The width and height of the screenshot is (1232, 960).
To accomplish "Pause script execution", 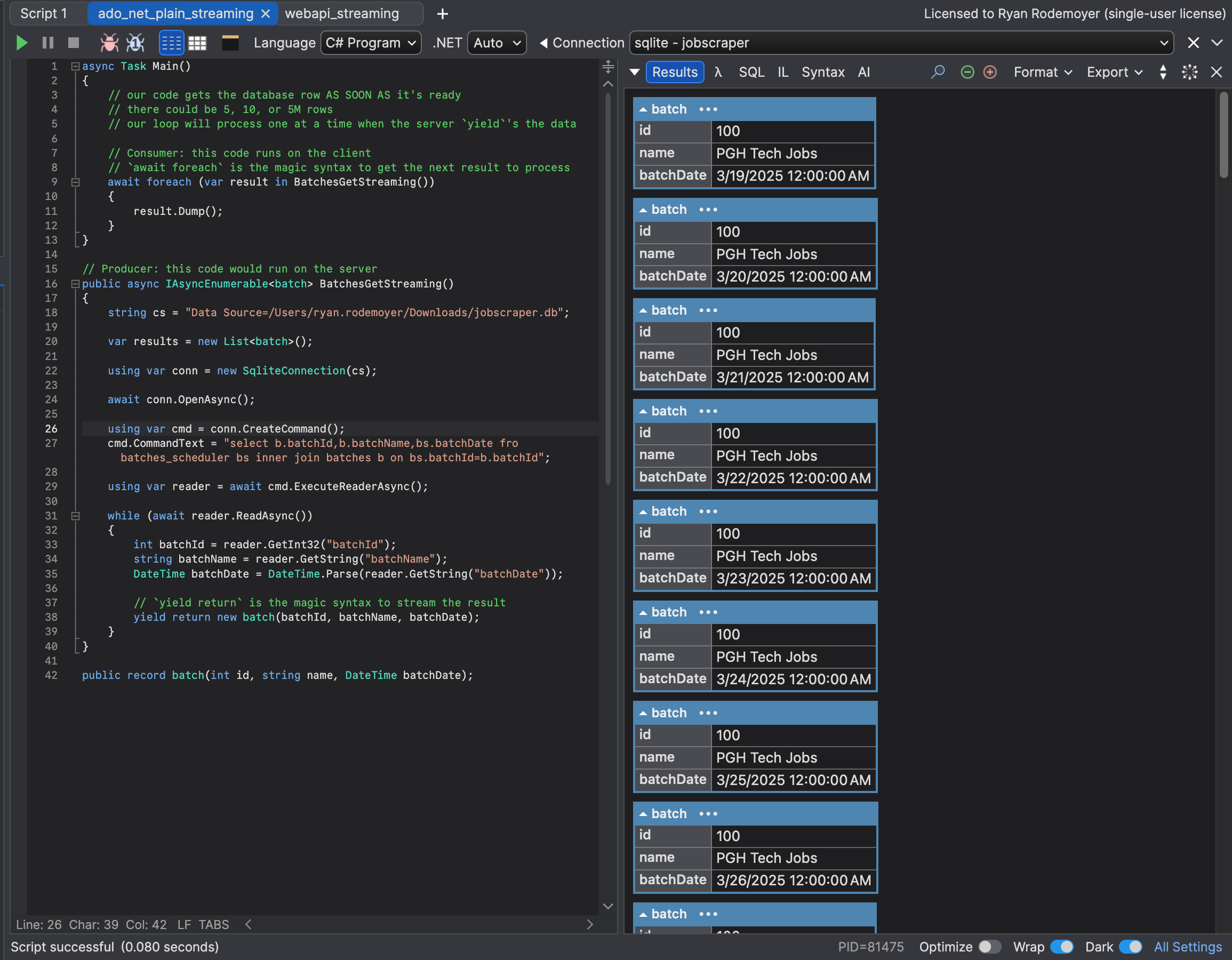I will click(48, 43).
